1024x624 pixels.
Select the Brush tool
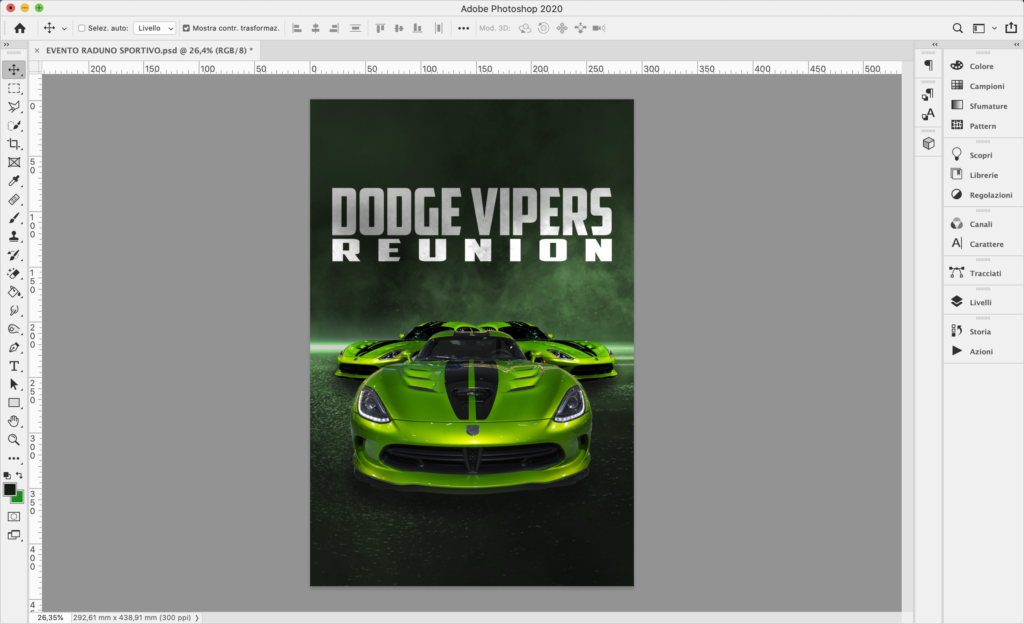14,218
